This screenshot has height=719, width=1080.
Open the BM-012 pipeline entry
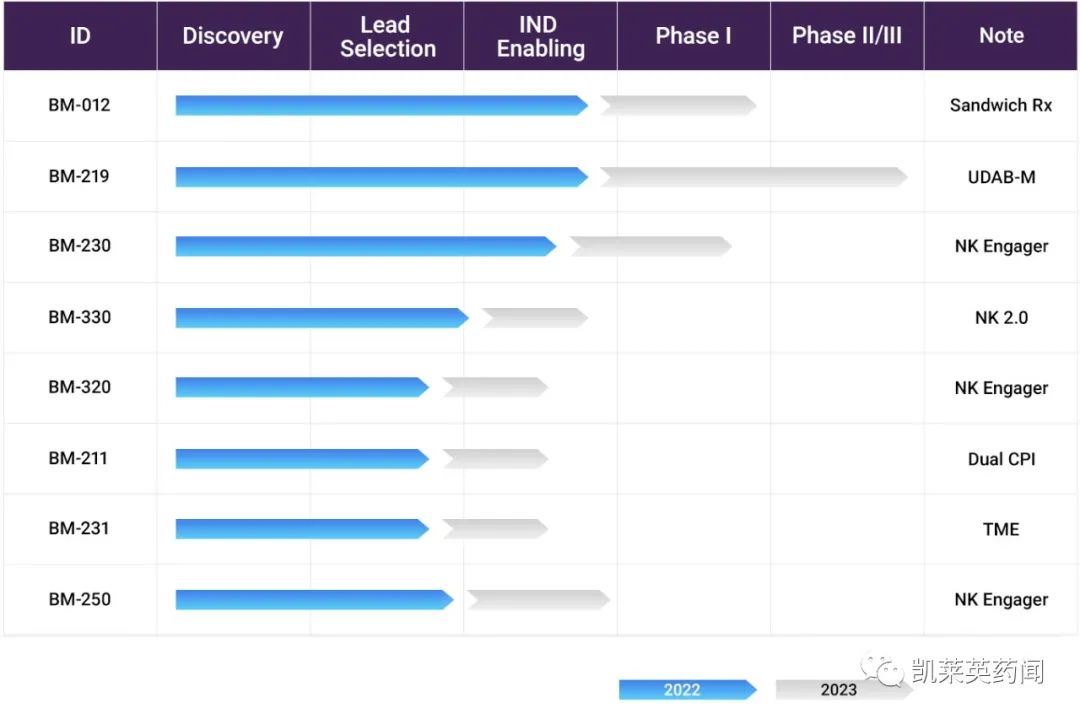[79, 106]
